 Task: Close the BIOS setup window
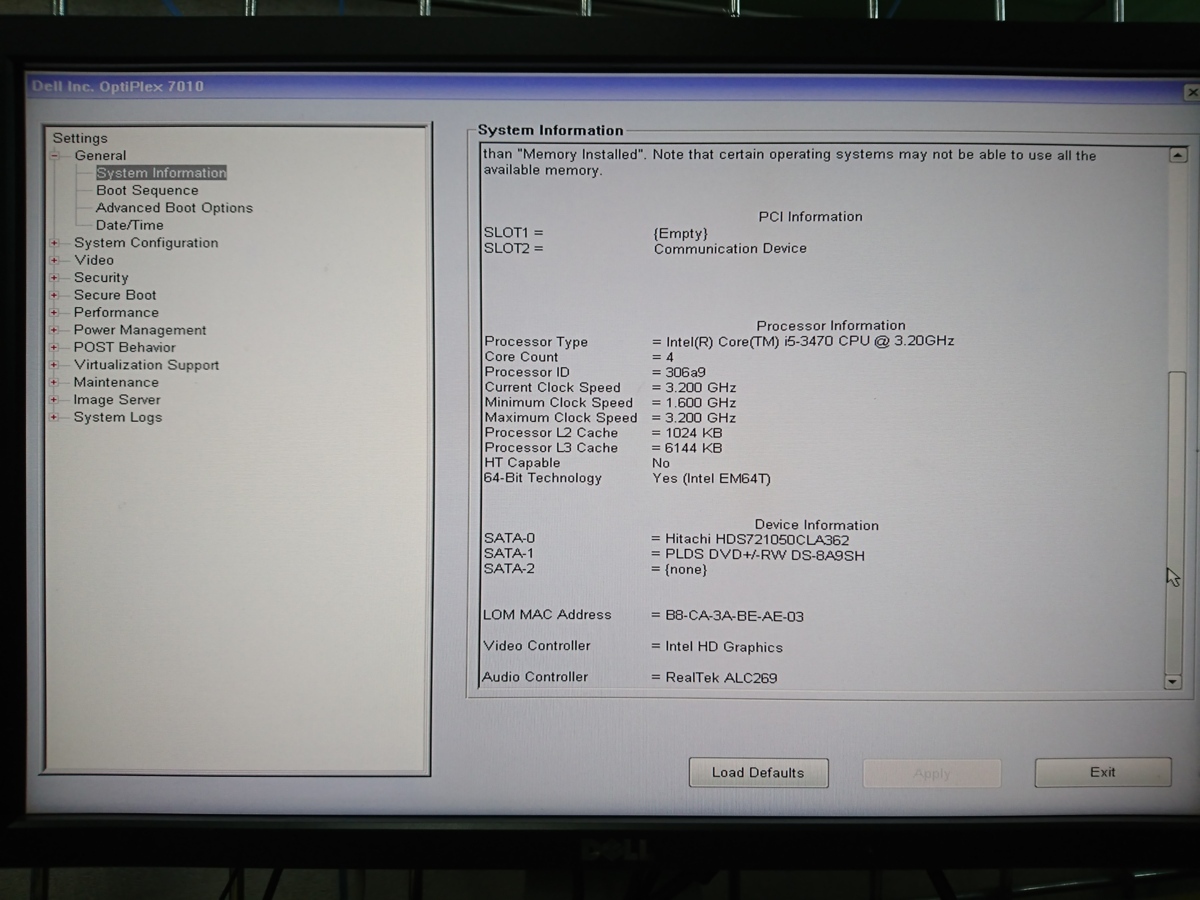(1192, 91)
